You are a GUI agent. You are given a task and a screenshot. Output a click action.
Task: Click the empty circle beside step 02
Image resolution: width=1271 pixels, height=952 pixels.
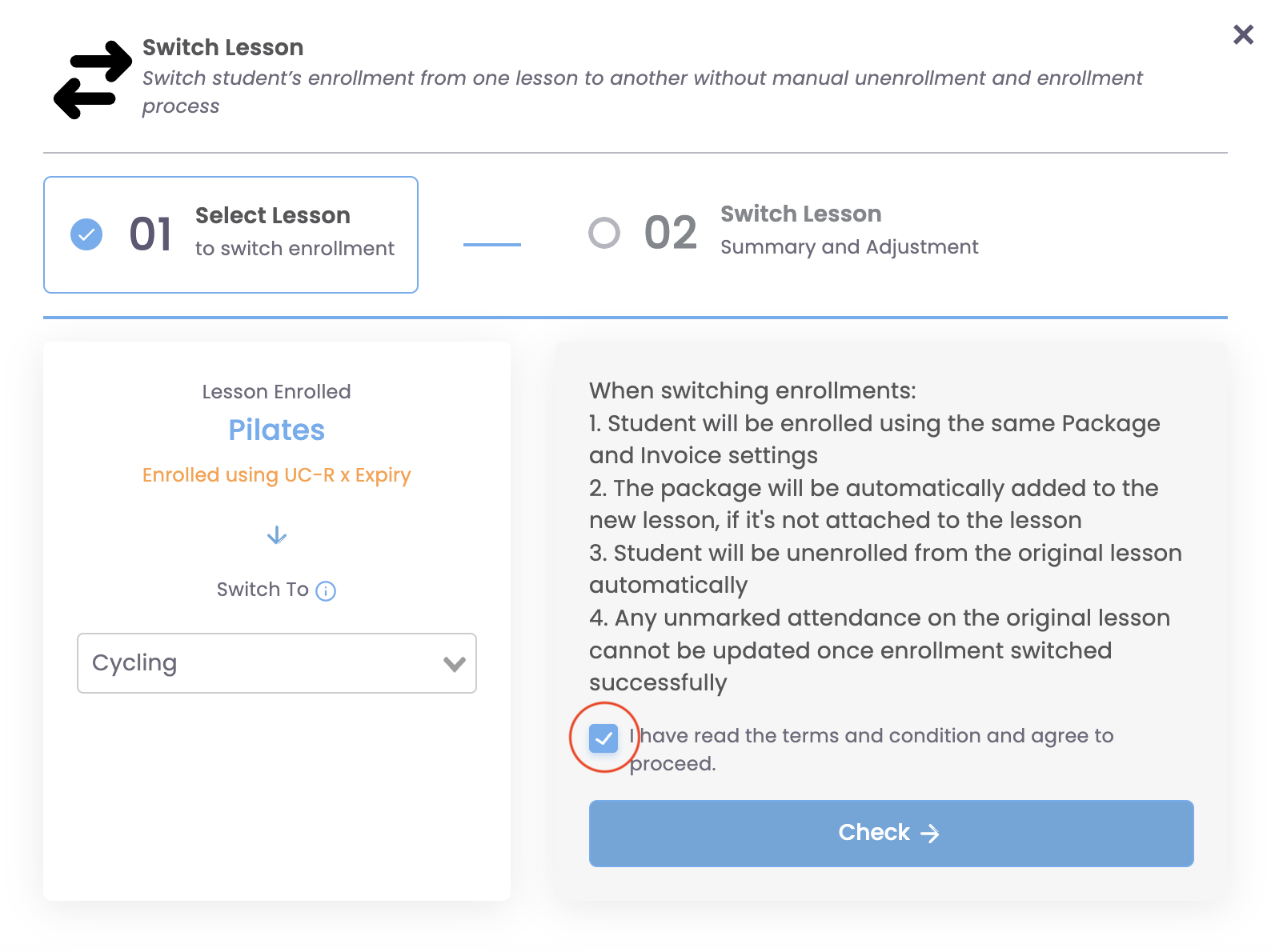[604, 233]
